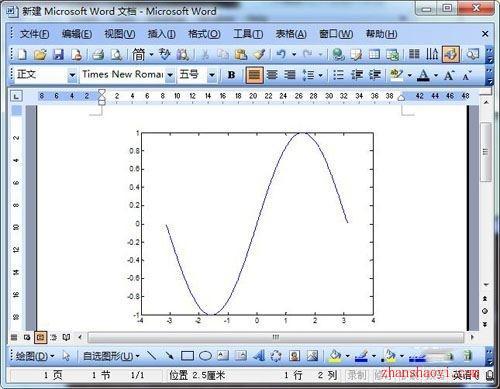Toggle Bold formatting

pos(231,75)
